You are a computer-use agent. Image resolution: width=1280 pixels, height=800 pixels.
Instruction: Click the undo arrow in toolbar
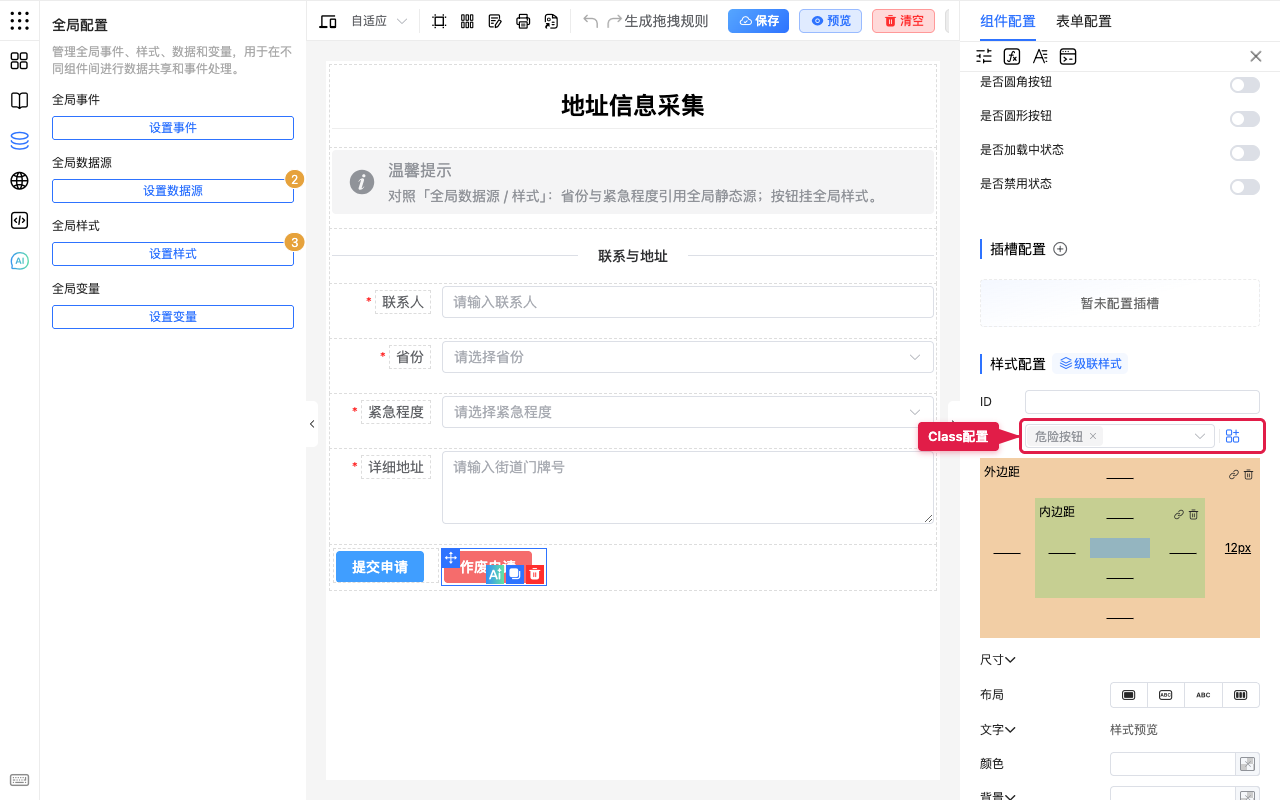tap(591, 21)
